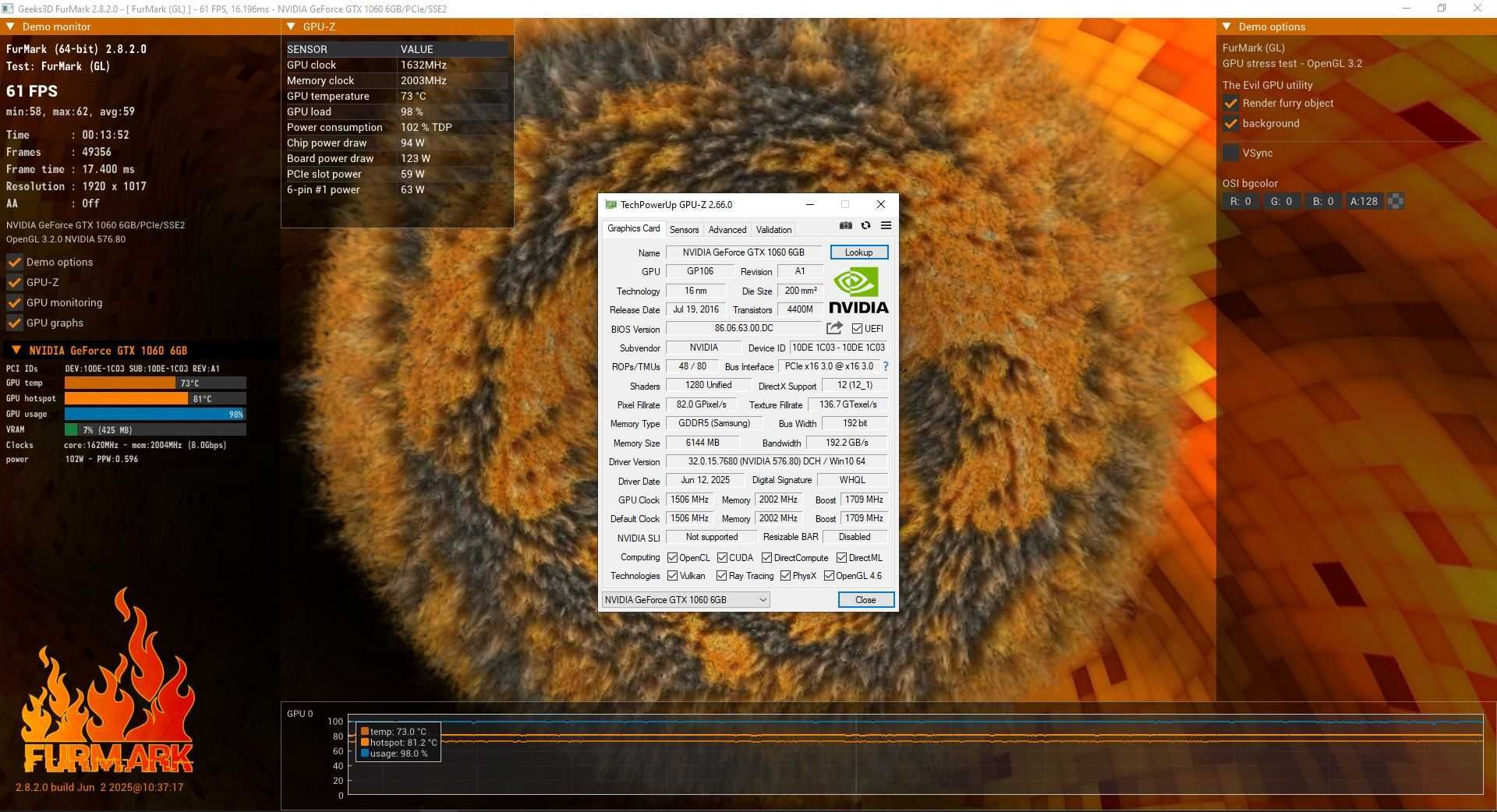Switch to the Sensors tab
This screenshot has width=1497, height=812.
[x=684, y=230]
